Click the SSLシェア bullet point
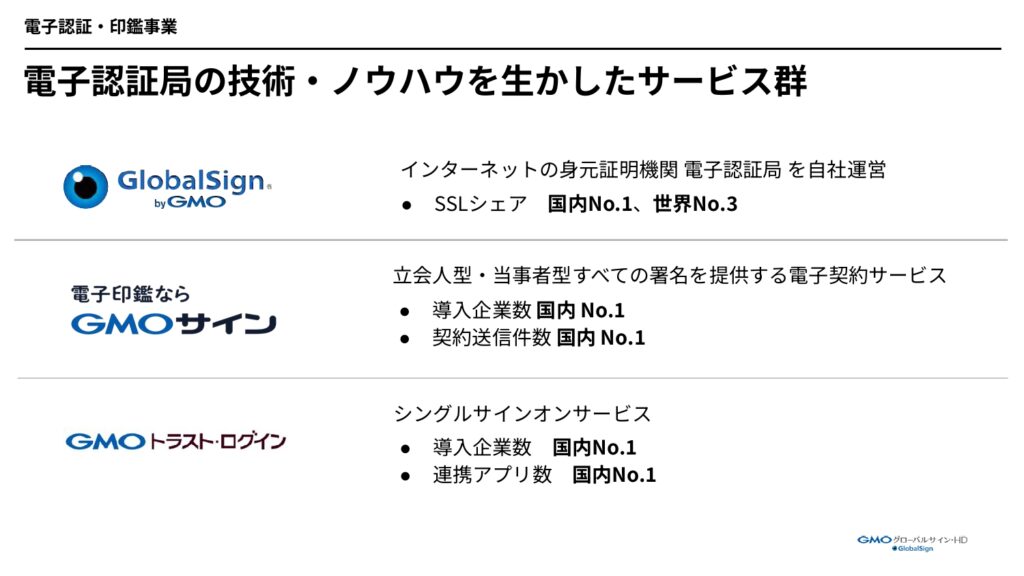This screenshot has height=576, width=1024. (x=586, y=204)
